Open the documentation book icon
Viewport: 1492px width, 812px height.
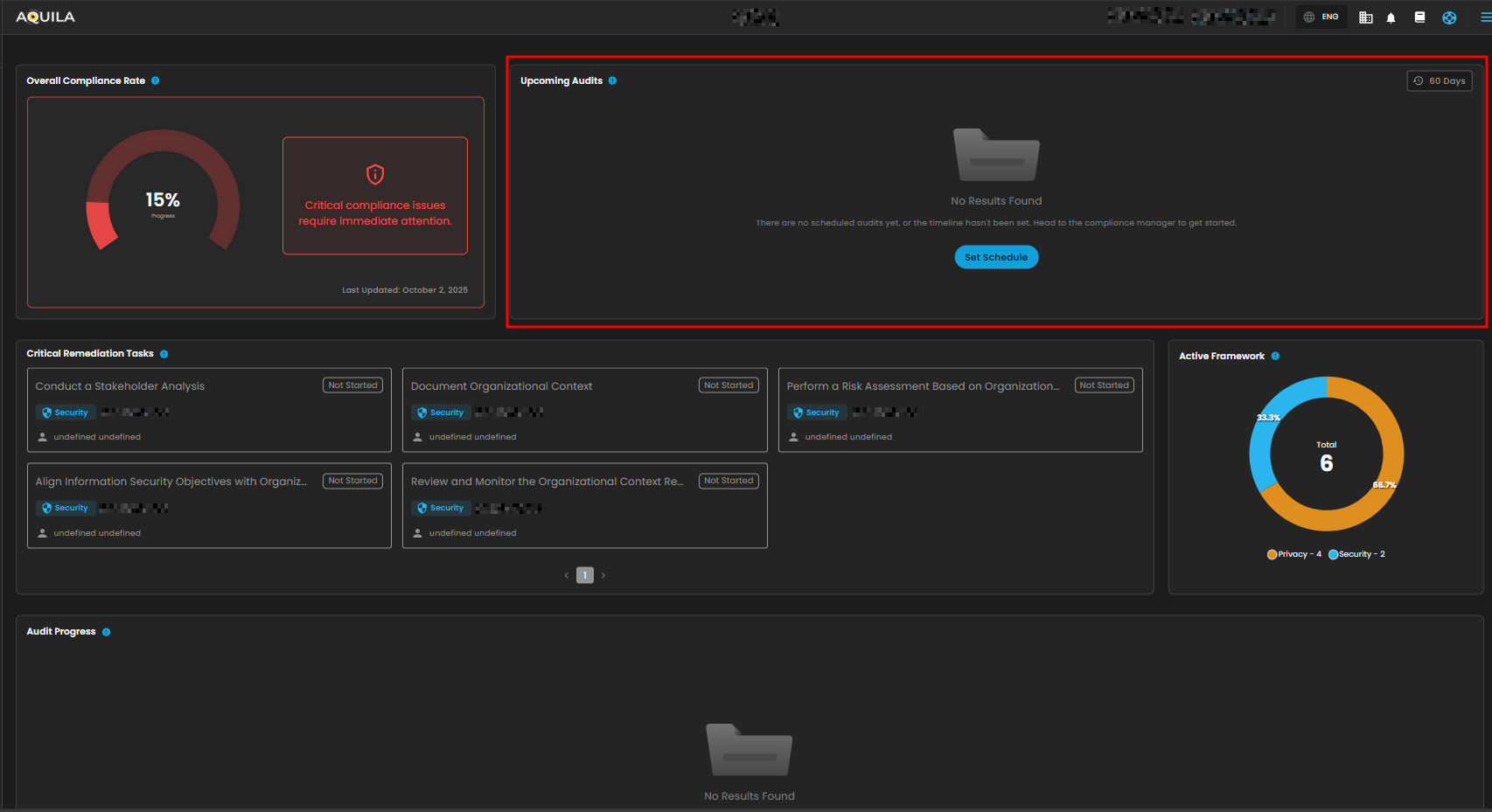tap(1419, 17)
